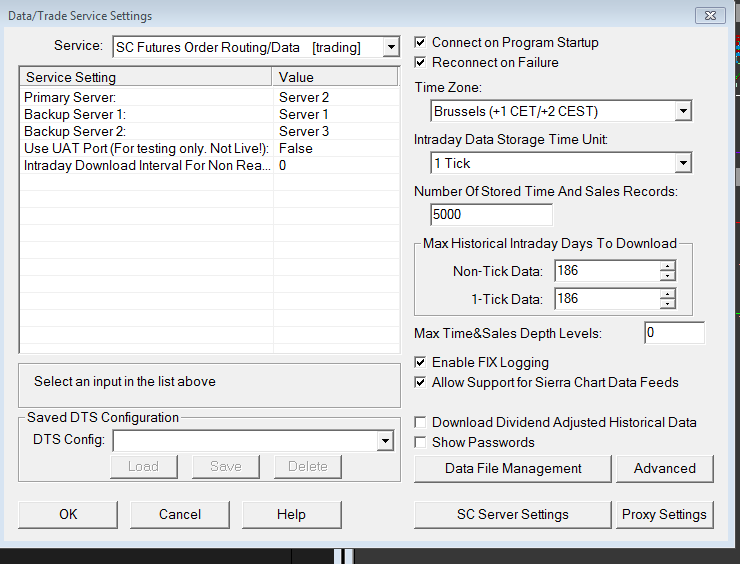Click the OK button

pyautogui.click(x=68, y=514)
